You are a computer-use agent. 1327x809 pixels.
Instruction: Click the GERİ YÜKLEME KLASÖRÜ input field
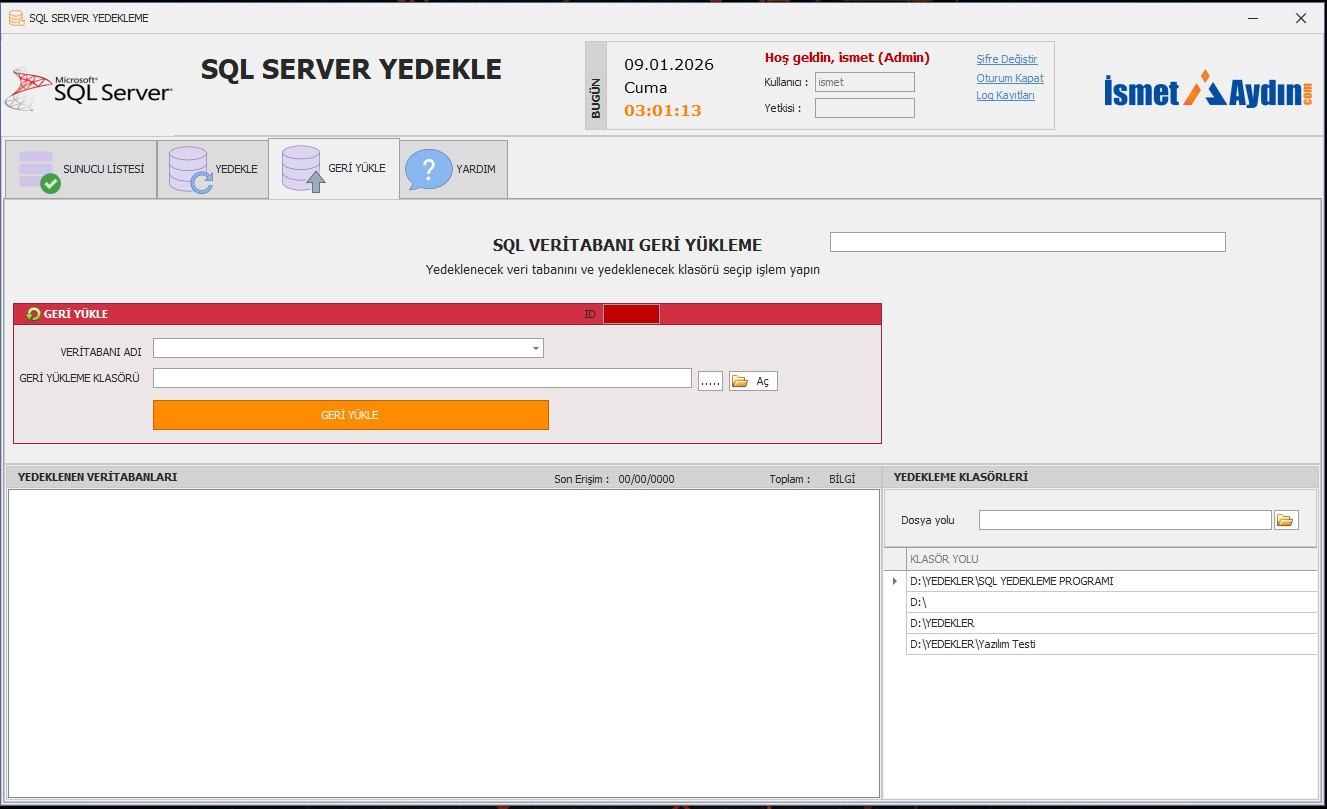point(422,378)
